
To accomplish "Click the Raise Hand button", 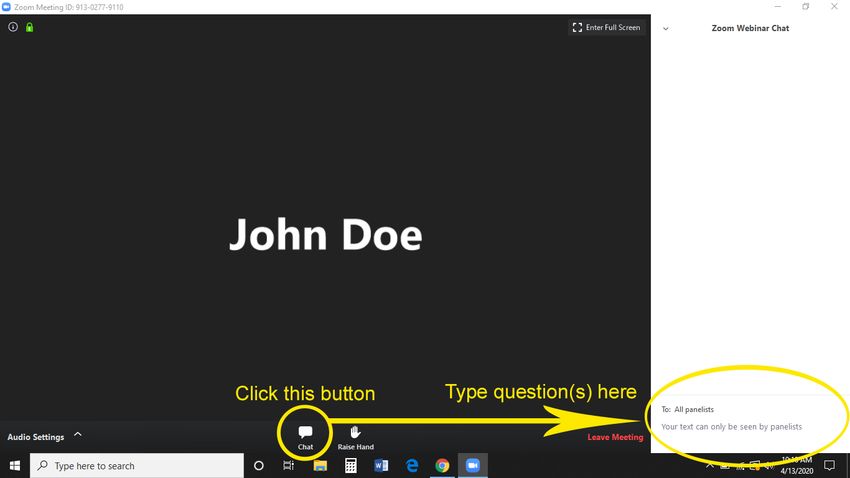I will [356, 437].
